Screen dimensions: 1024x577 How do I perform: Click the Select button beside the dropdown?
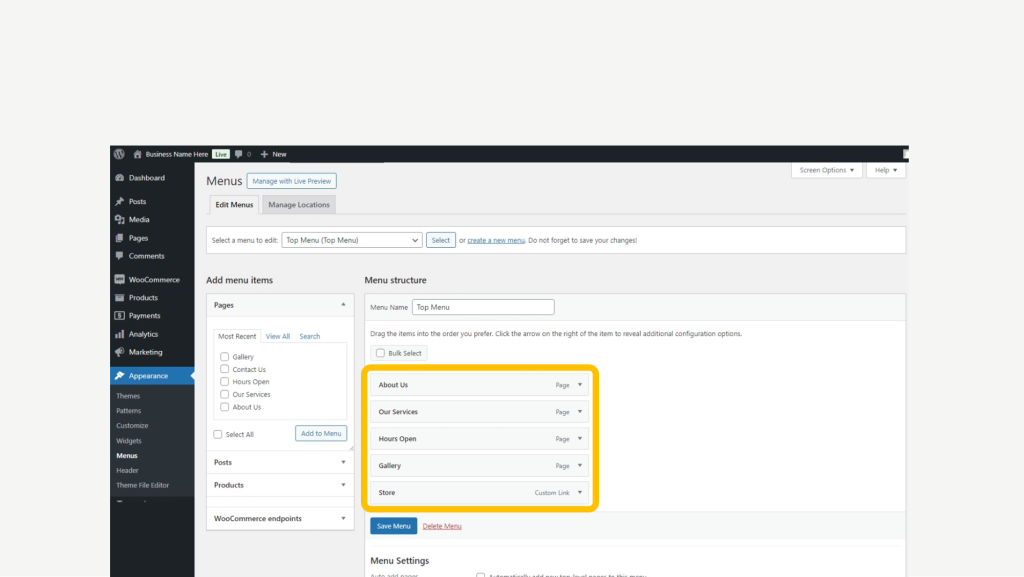441,240
